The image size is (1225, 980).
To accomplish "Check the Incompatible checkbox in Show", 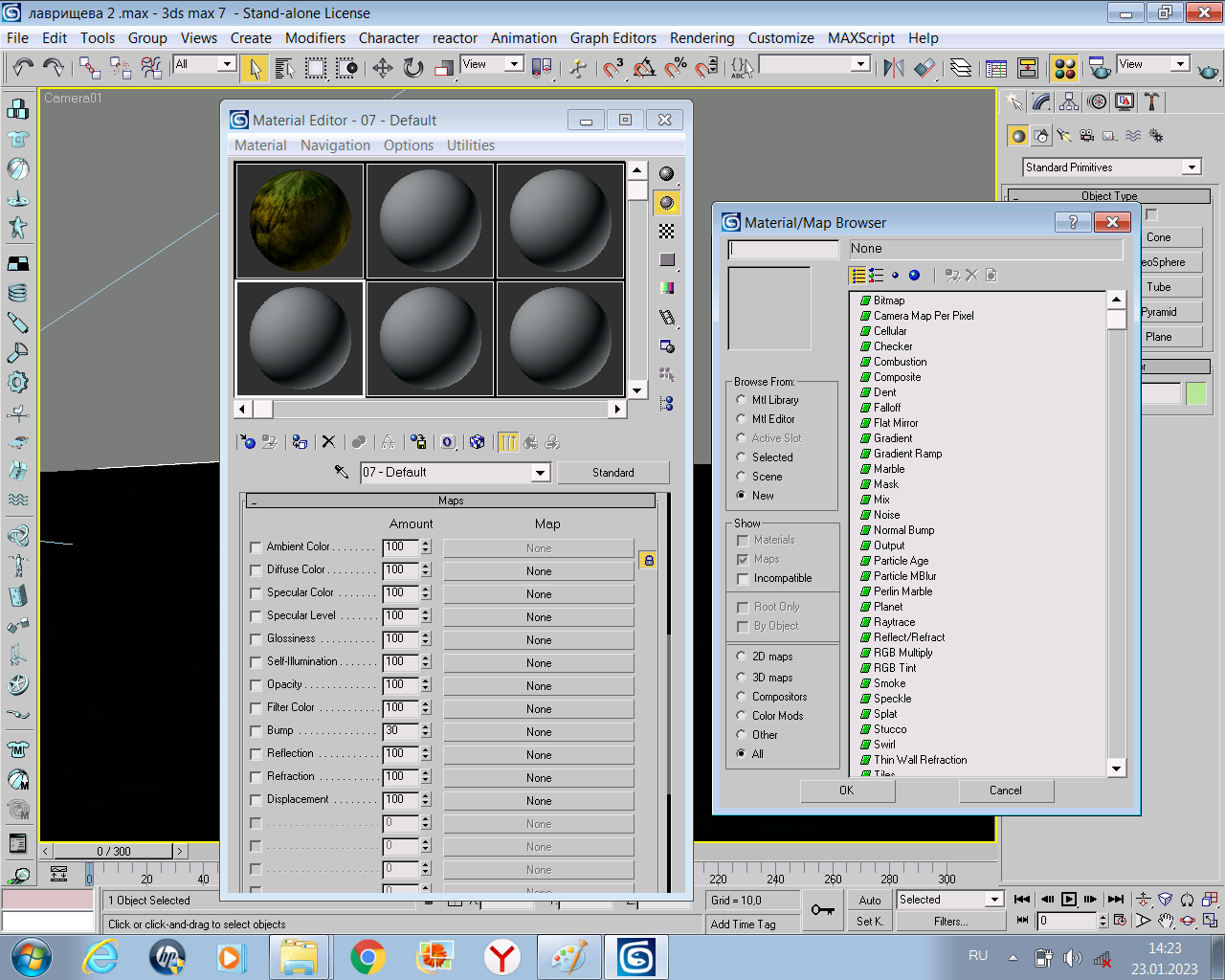I will (x=743, y=579).
